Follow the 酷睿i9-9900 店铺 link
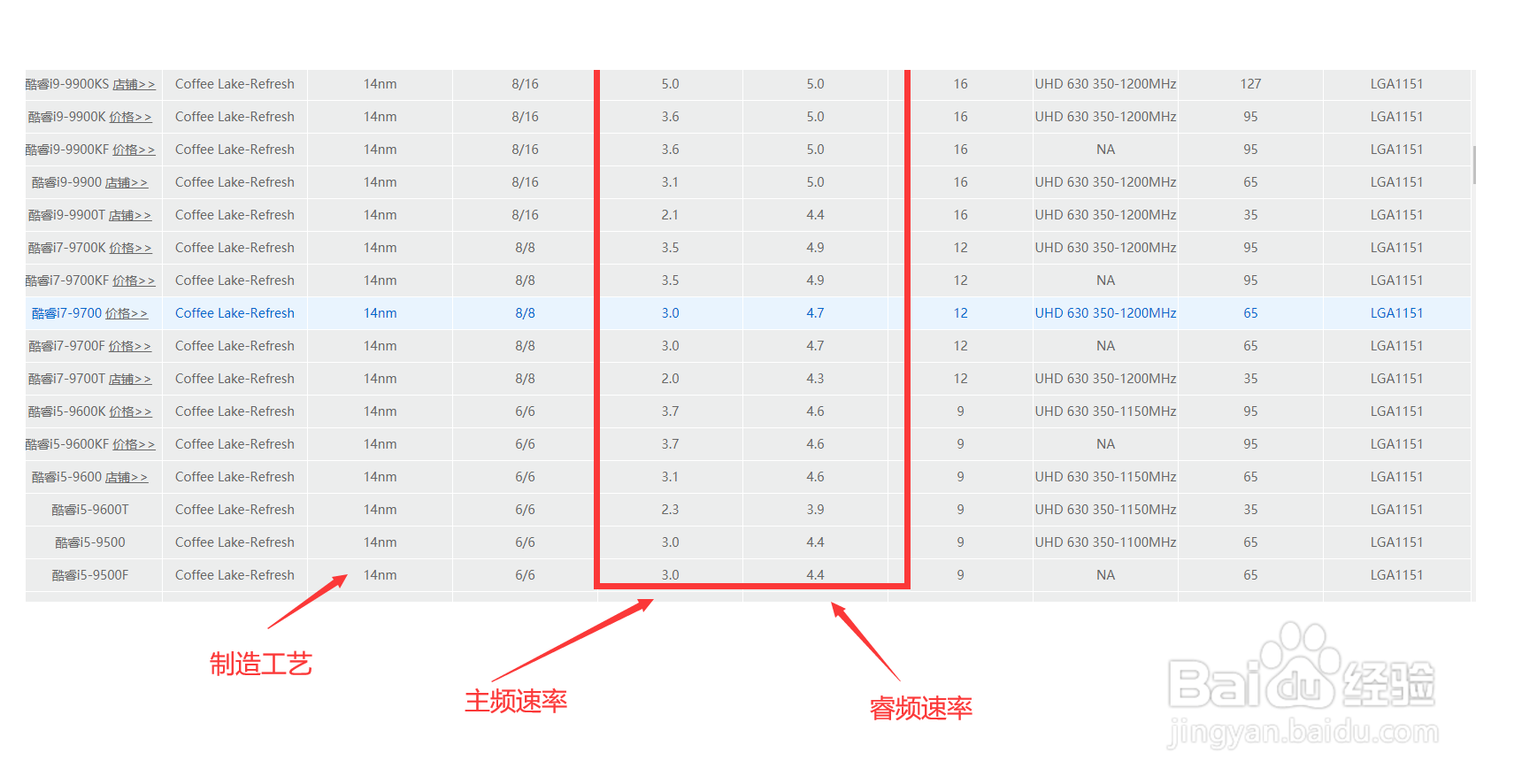Screen dimensions: 1522x784 (127, 182)
